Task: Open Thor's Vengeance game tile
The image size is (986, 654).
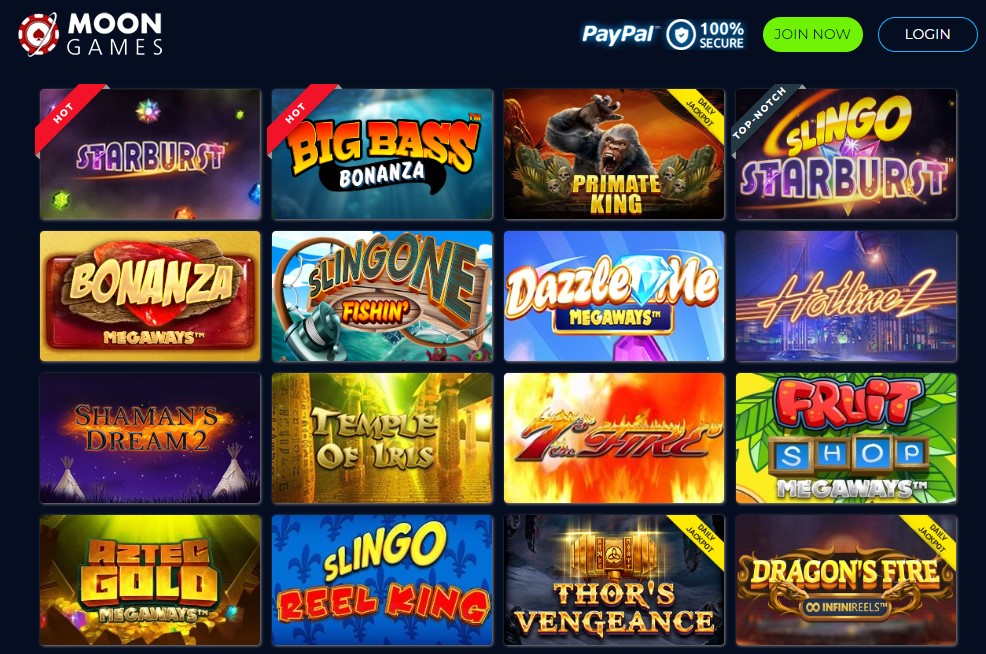Action: [614, 580]
